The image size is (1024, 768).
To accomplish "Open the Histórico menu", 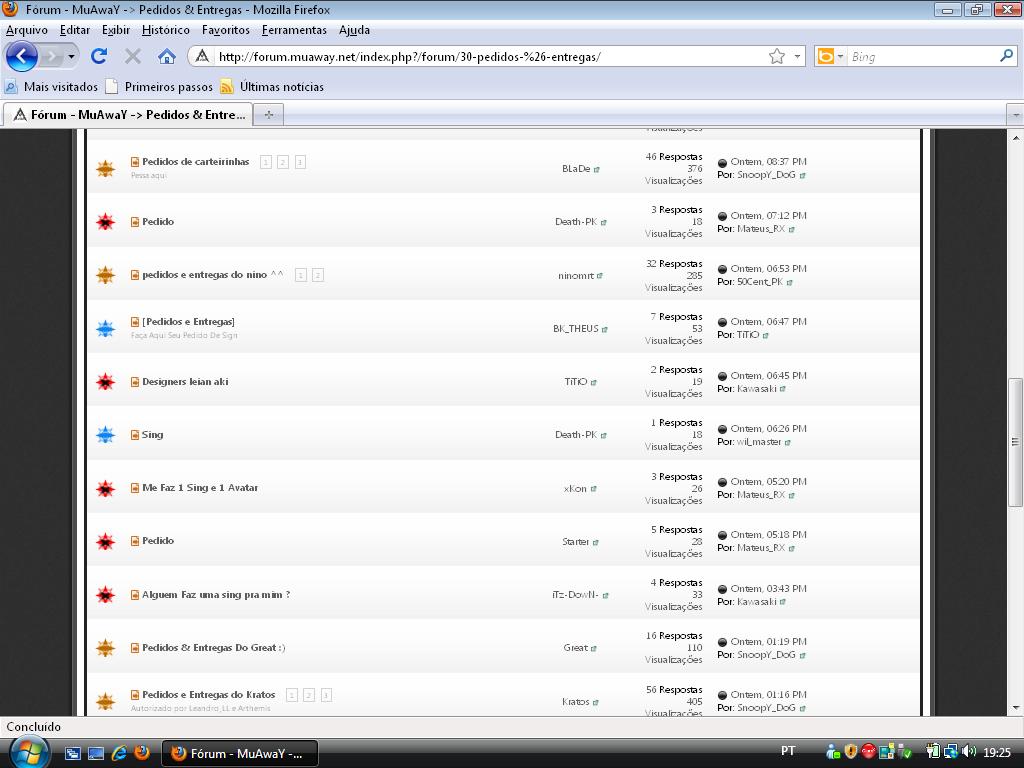I will [x=166, y=30].
